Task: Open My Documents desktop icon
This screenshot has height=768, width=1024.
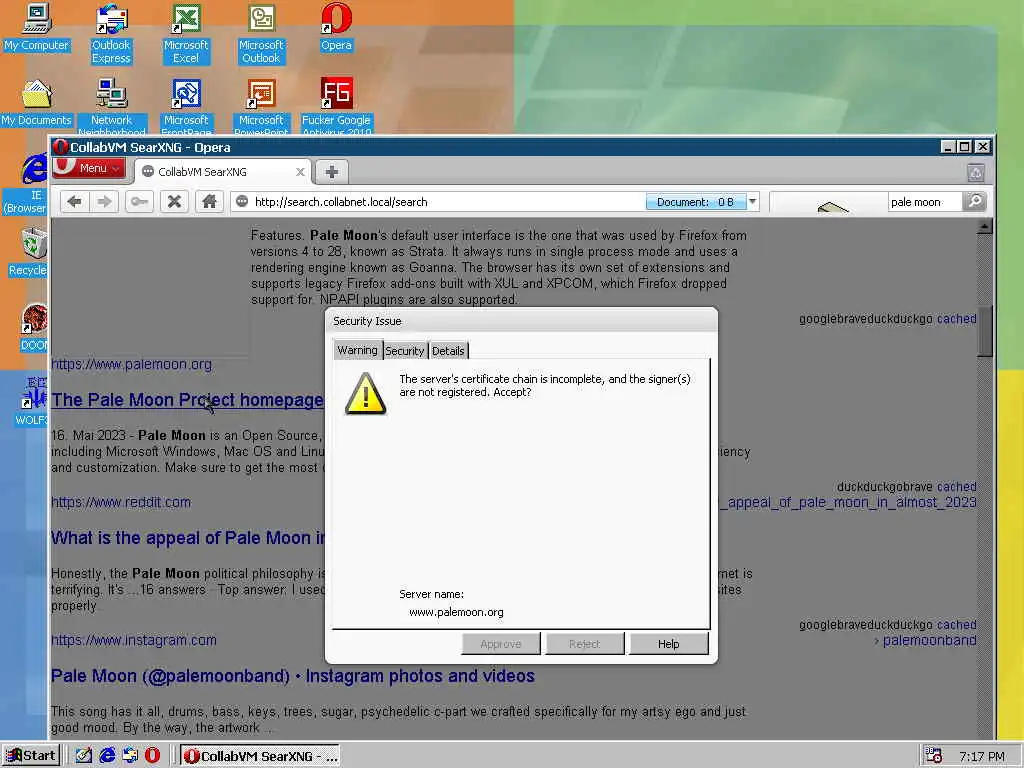Action: click(x=36, y=103)
